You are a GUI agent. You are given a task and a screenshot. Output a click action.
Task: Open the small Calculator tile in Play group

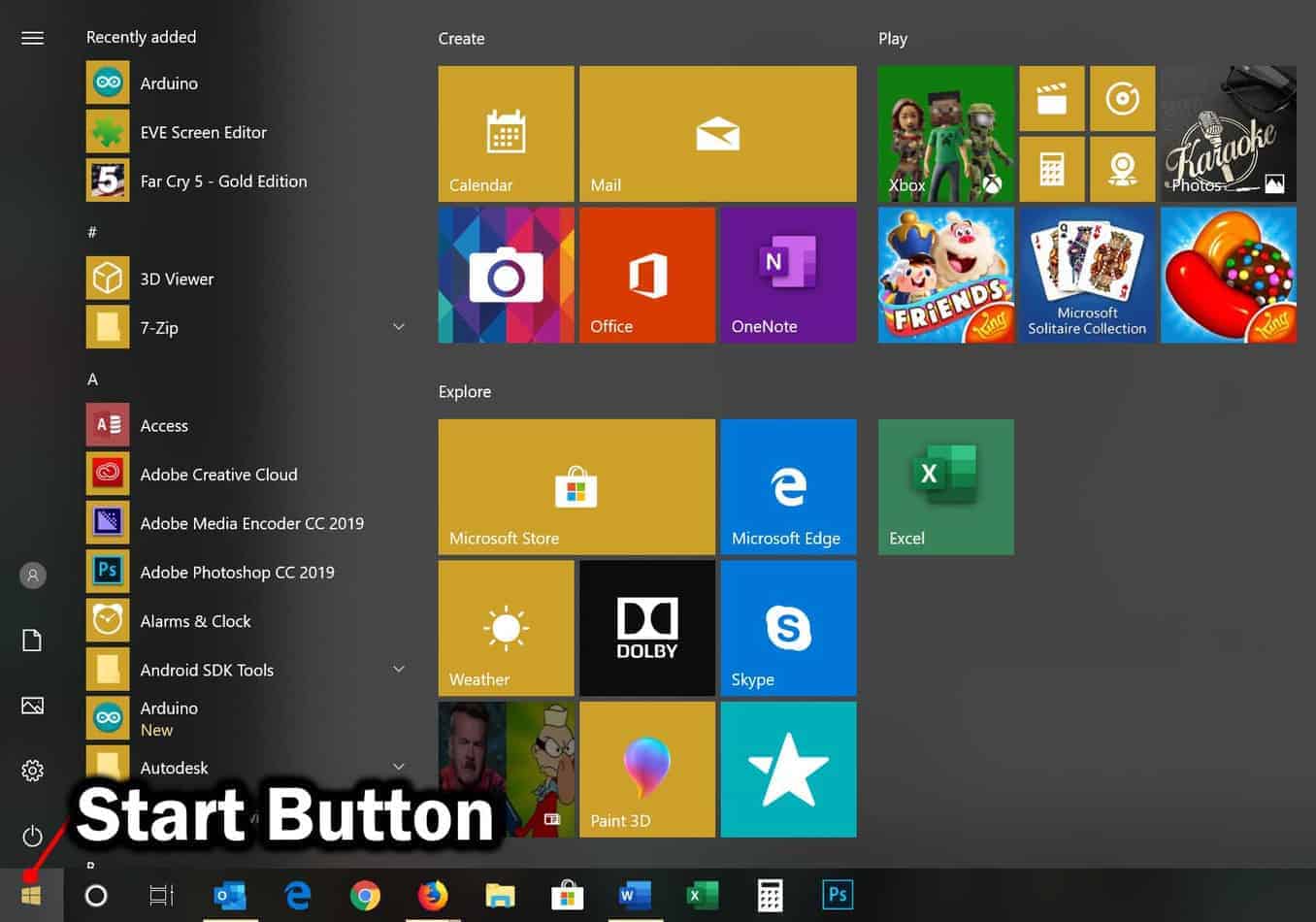point(1052,169)
